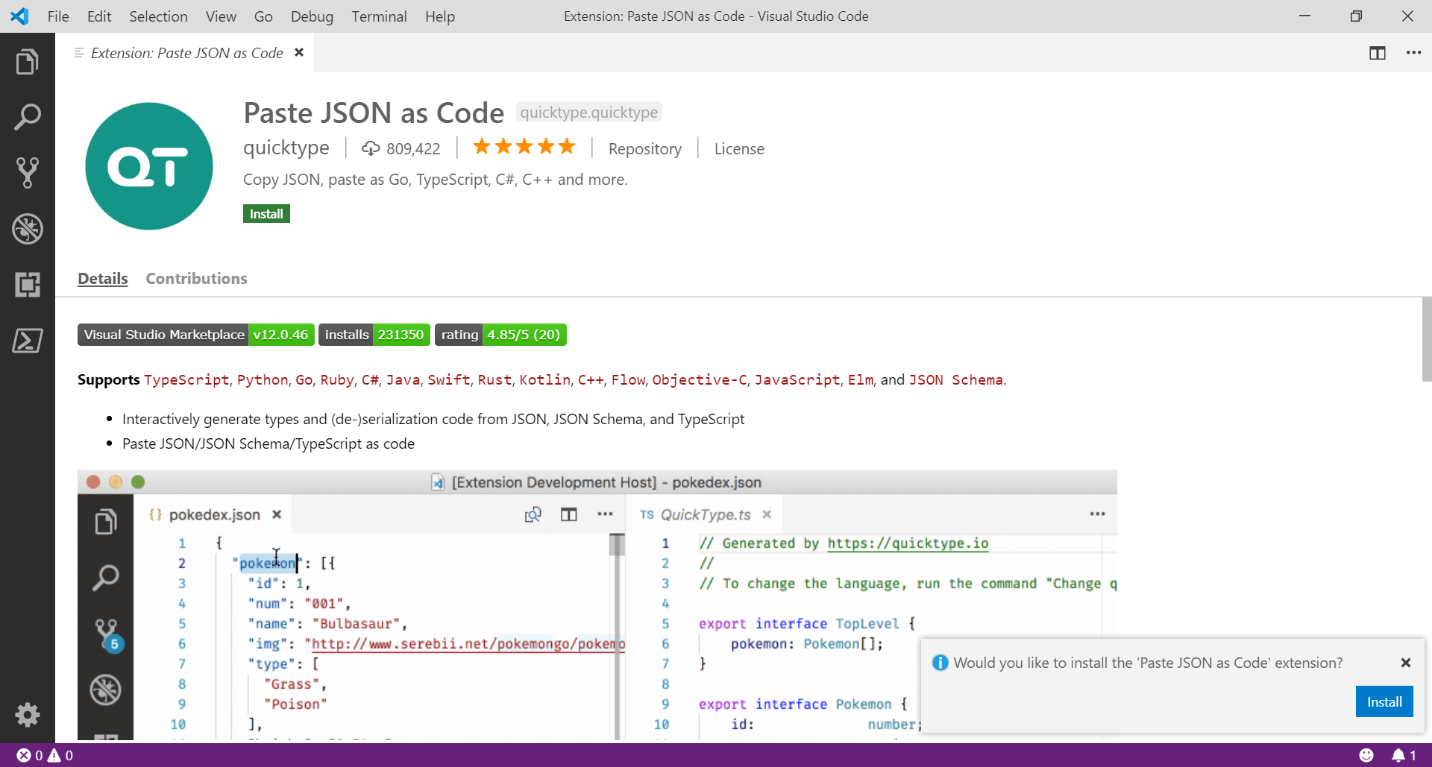Switch to the Contributions tab
The image size is (1432, 767).
coord(196,279)
